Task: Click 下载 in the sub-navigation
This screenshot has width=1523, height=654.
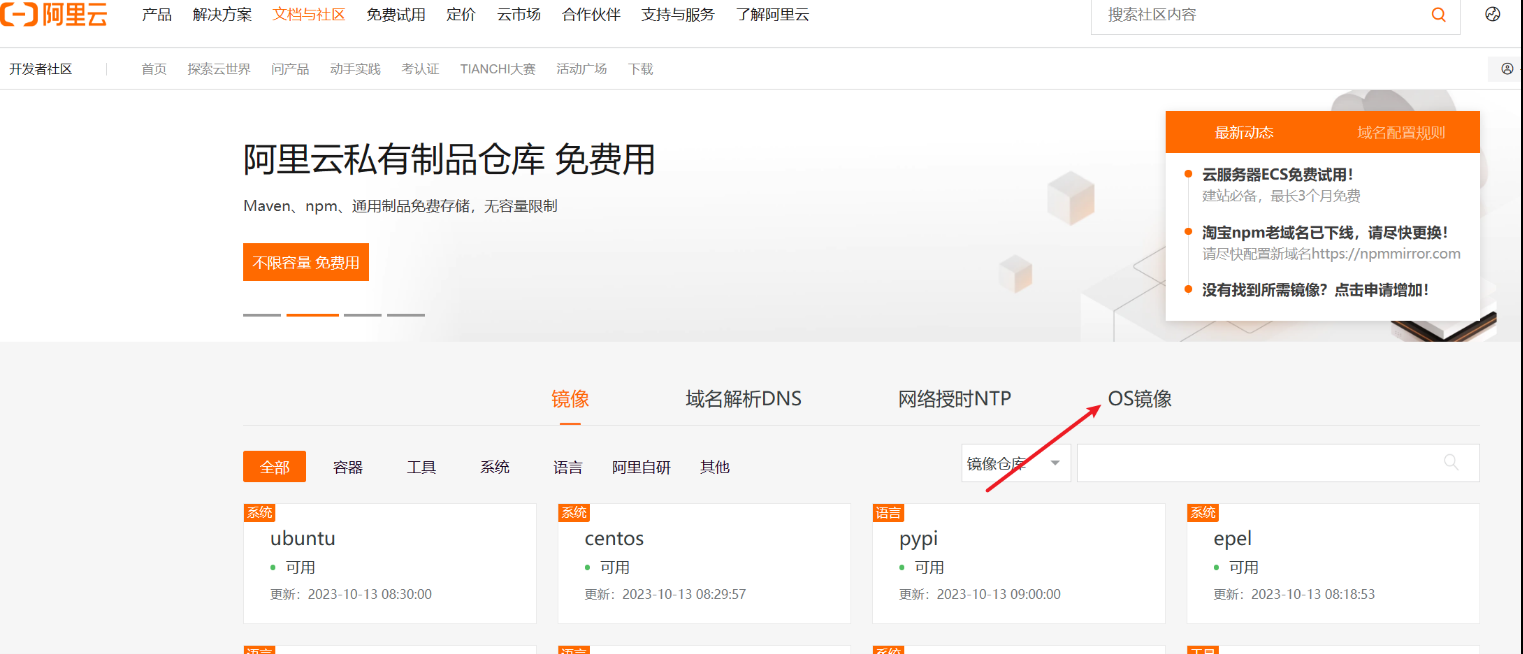Action: point(640,69)
